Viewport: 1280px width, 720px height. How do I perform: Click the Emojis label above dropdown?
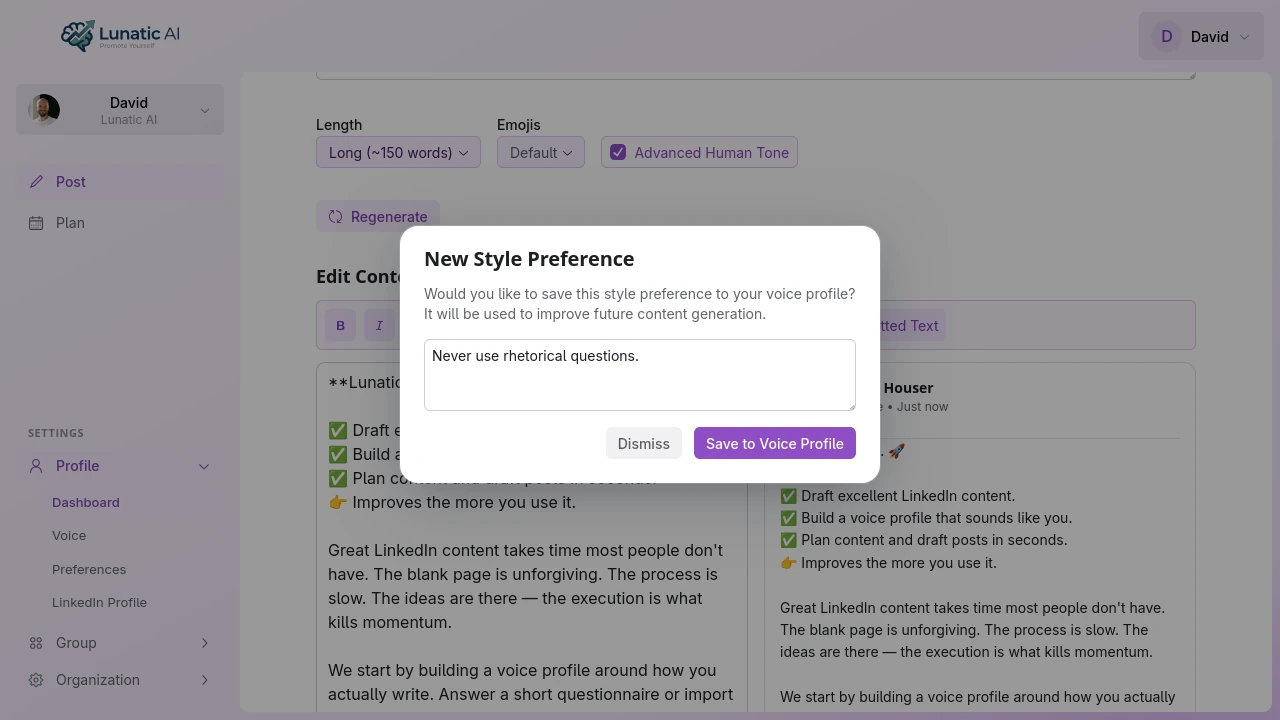point(519,125)
